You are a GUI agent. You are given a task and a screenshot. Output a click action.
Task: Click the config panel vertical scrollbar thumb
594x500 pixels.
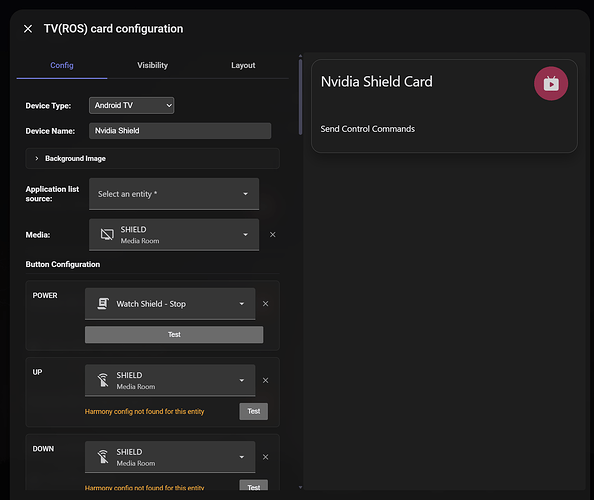tap(300, 97)
